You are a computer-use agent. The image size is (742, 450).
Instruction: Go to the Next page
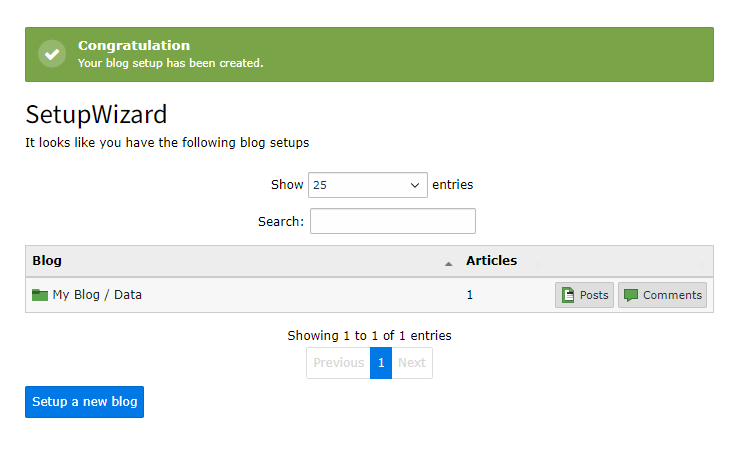click(412, 363)
